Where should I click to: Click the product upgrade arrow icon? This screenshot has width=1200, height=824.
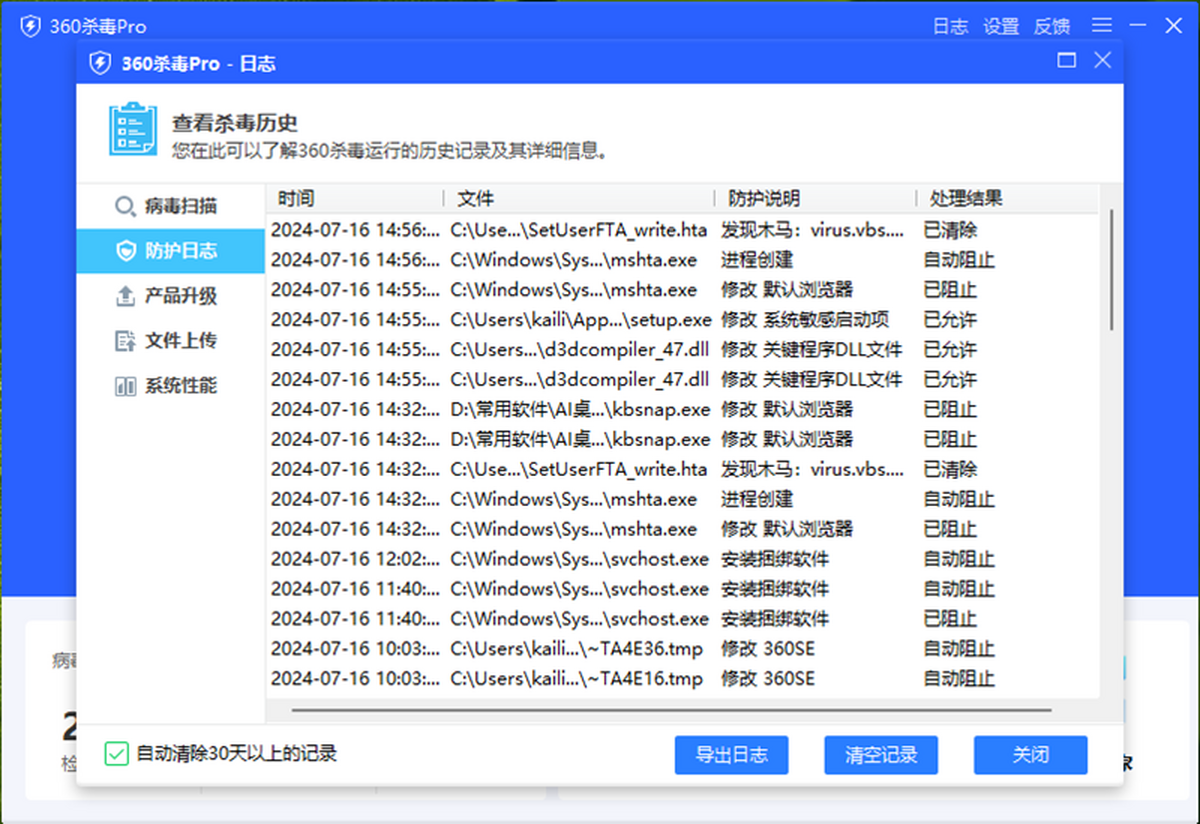pos(126,296)
